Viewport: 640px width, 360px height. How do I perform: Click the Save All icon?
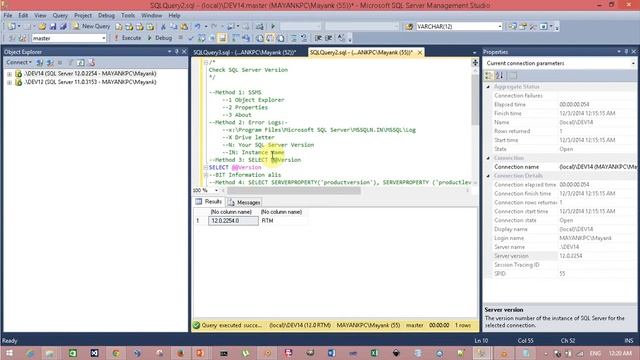pyautogui.click(x=63, y=27)
